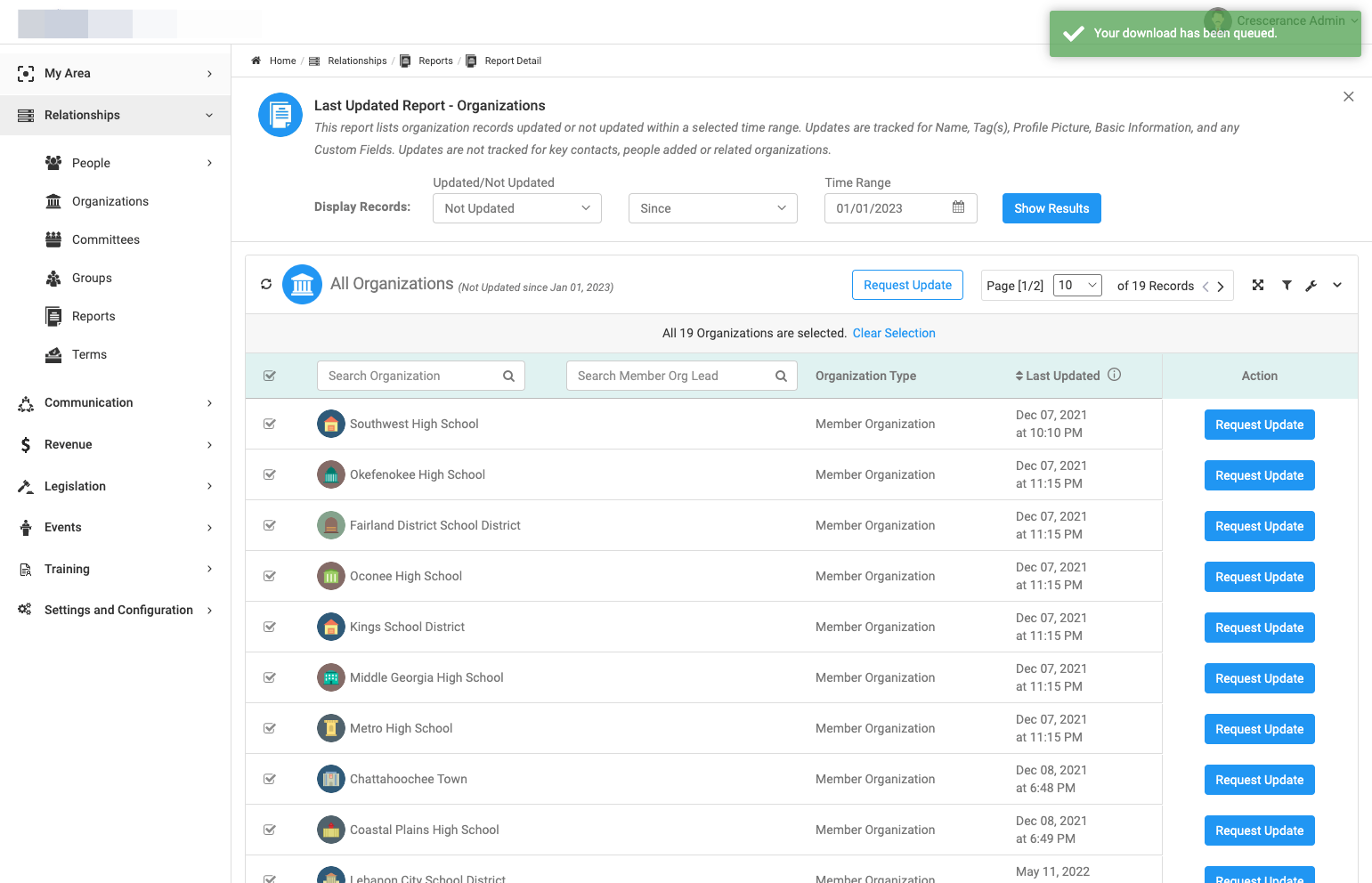1372x883 pixels.
Task: Uncheck Chattahoochee Town row checkbox
Action: point(270,779)
